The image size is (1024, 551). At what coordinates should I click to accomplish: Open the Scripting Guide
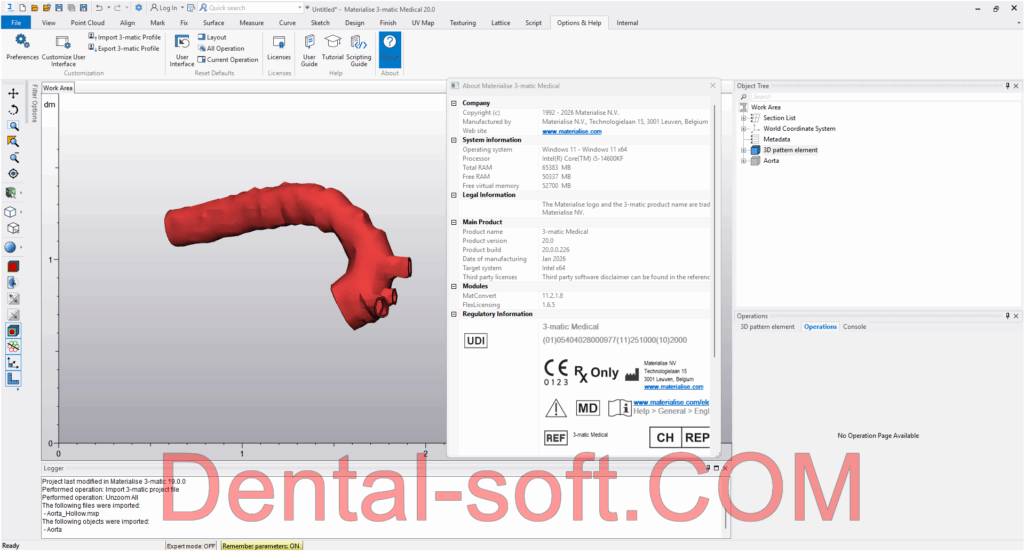(x=358, y=47)
